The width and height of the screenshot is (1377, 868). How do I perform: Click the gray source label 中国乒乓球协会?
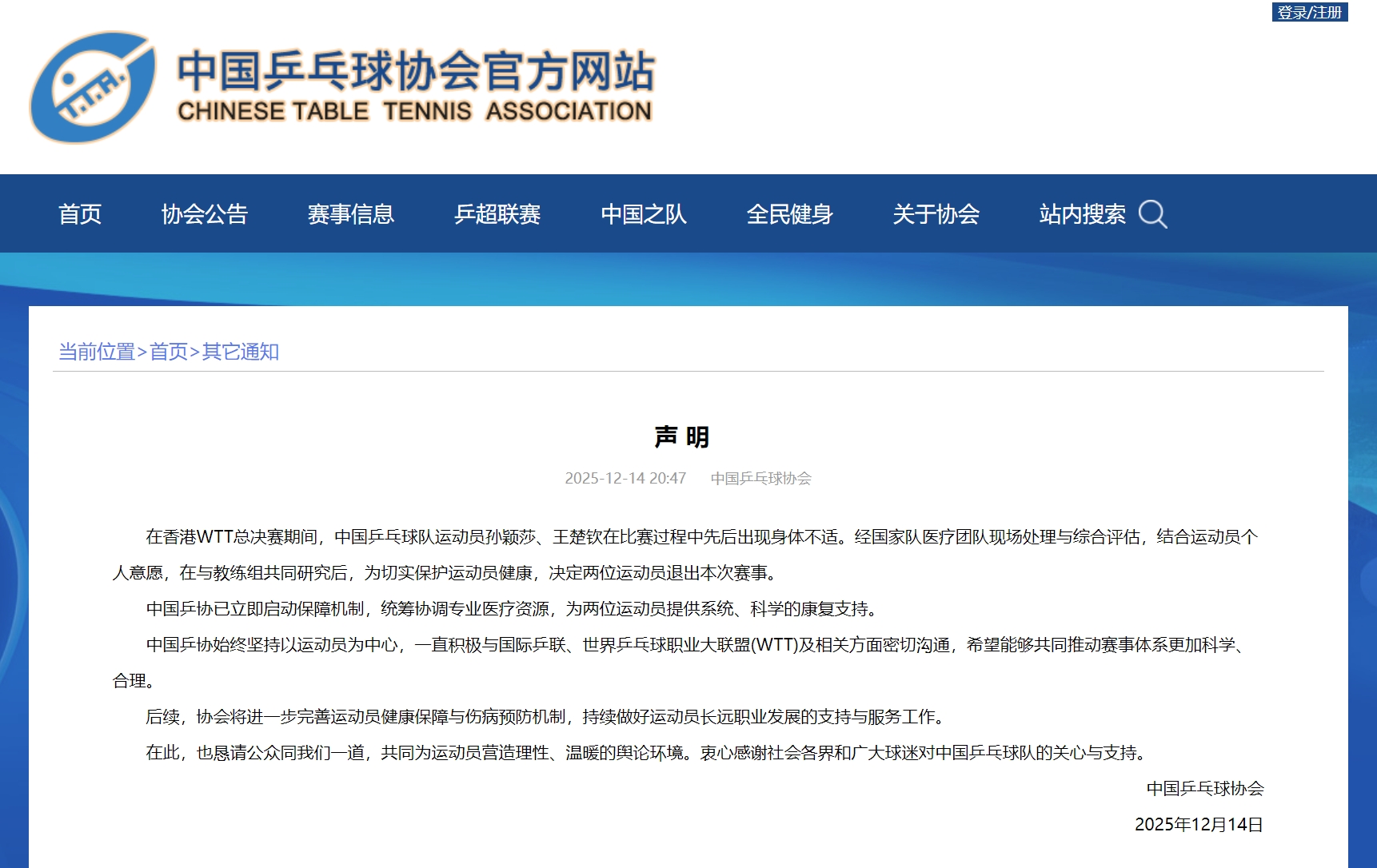(760, 478)
